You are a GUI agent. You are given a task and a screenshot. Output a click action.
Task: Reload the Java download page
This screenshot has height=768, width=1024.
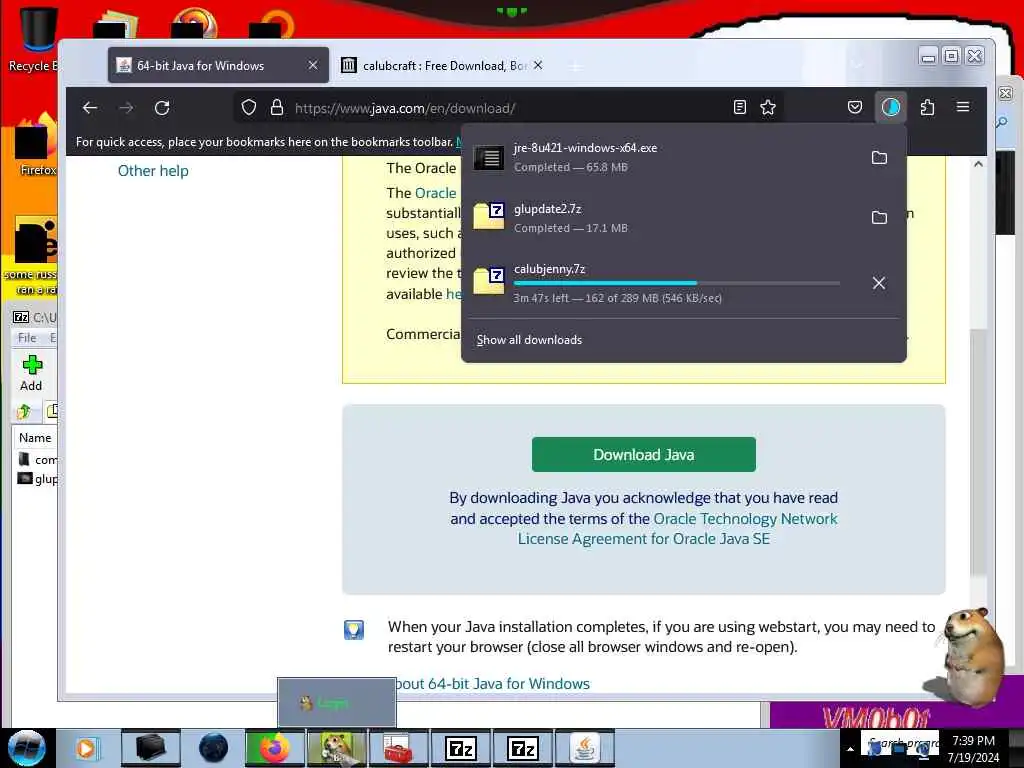tap(162, 108)
